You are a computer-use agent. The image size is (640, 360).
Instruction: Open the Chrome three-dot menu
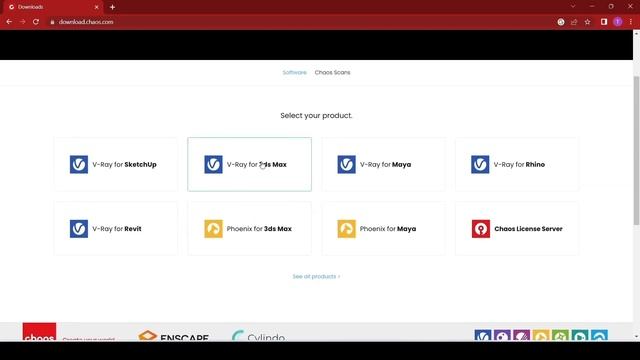tap(631, 22)
